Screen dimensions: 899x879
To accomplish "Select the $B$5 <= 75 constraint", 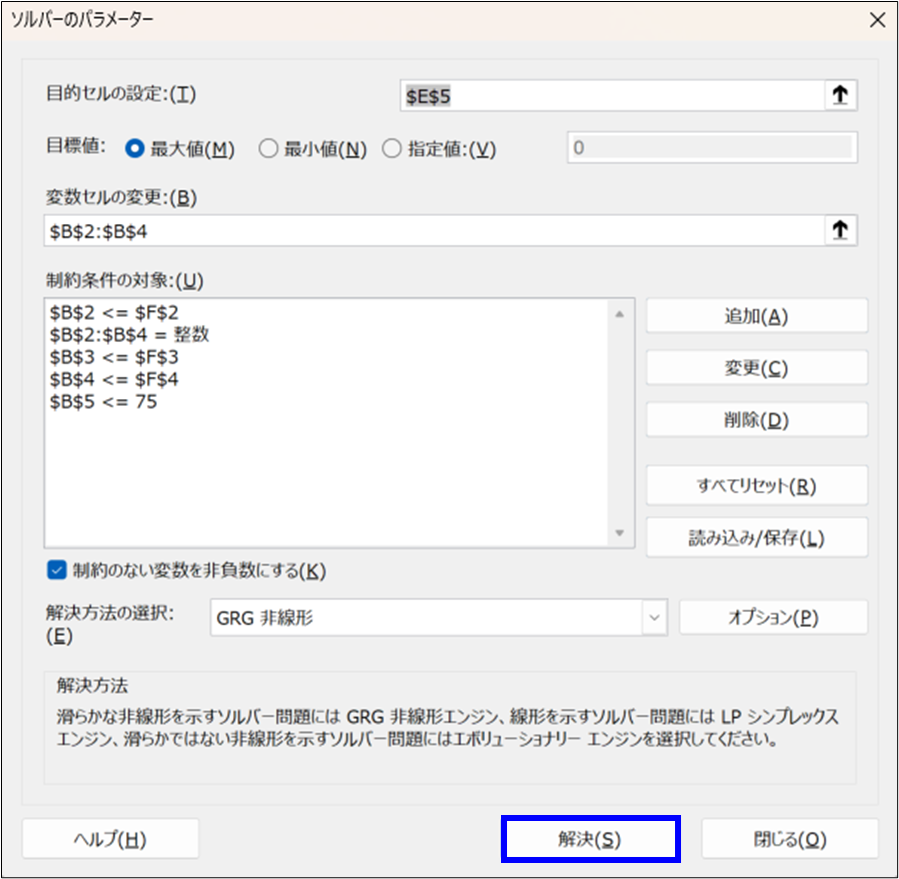I will (102, 402).
